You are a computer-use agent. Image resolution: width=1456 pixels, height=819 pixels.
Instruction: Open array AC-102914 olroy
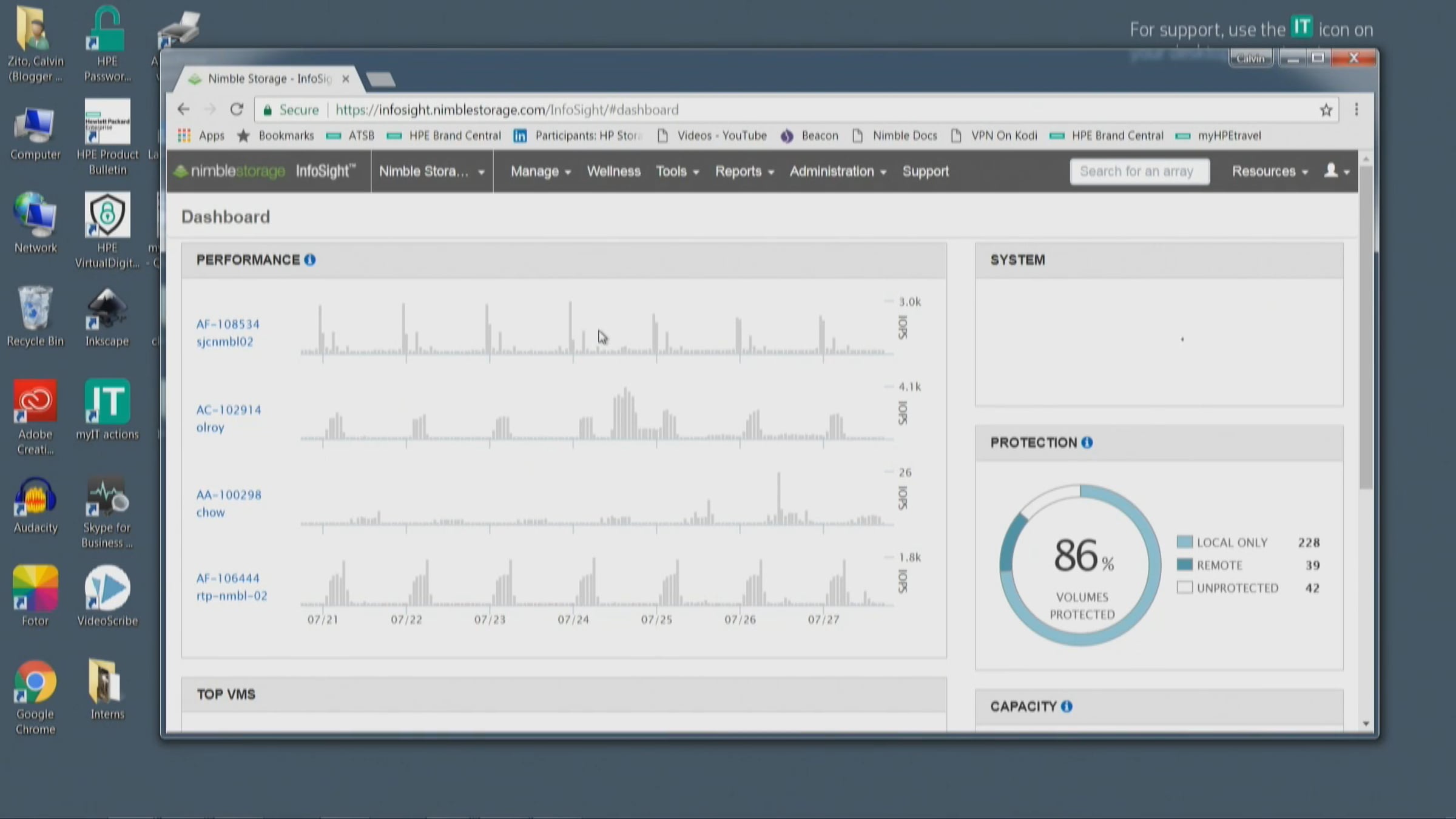[x=228, y=418]
